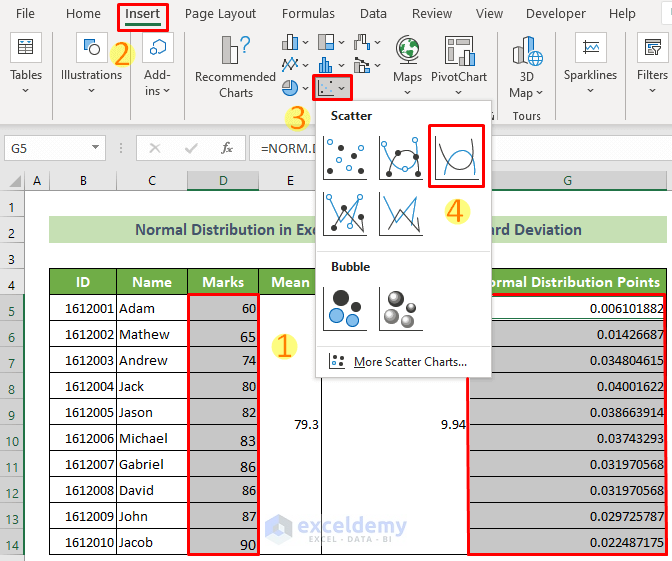Click cell with name Michael

pos(152,438)
